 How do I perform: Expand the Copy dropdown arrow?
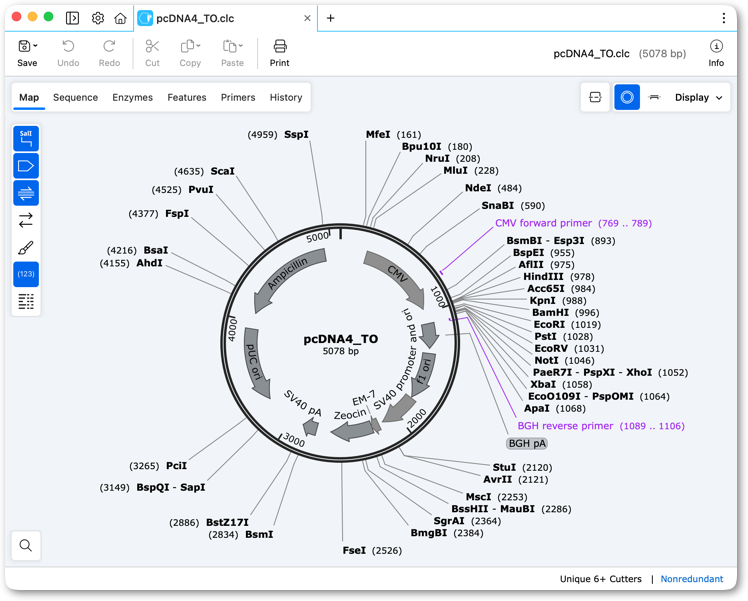pyautogui.click(x=198, y=46)
